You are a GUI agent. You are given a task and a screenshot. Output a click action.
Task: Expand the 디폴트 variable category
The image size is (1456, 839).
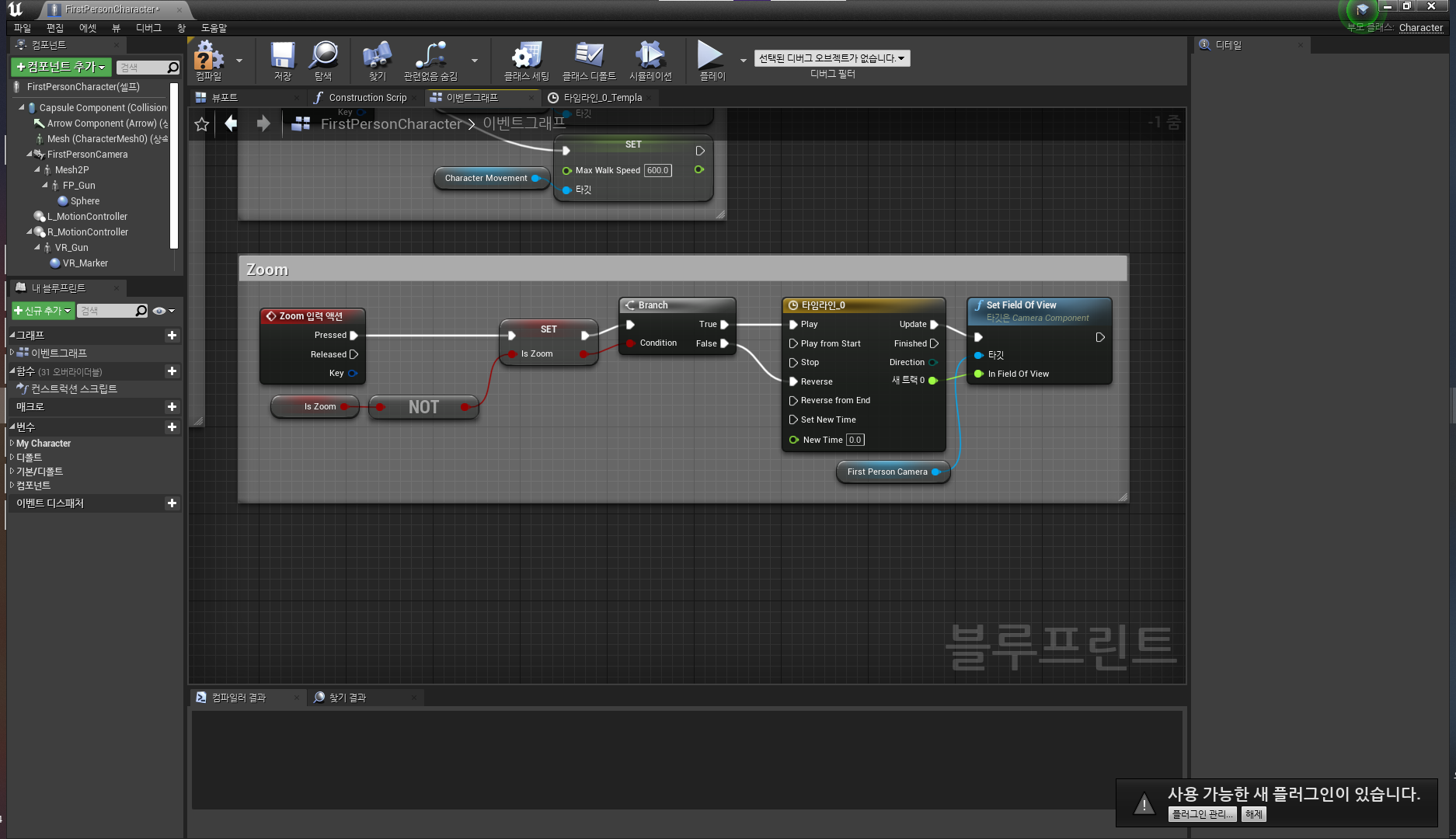click(x=12, y=458)
